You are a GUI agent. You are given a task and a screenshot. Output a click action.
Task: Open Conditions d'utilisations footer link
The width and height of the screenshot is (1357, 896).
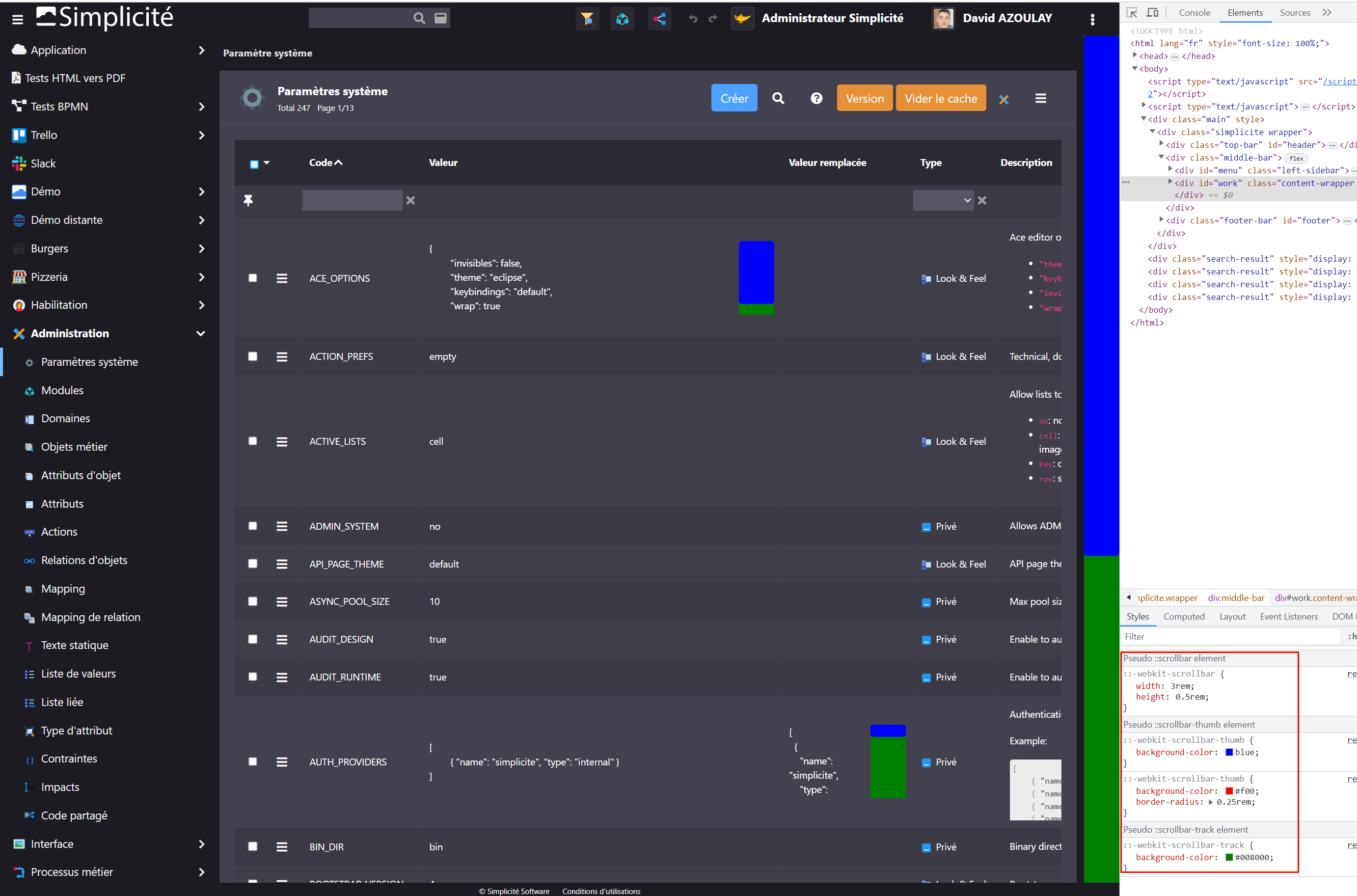[601, 891]
